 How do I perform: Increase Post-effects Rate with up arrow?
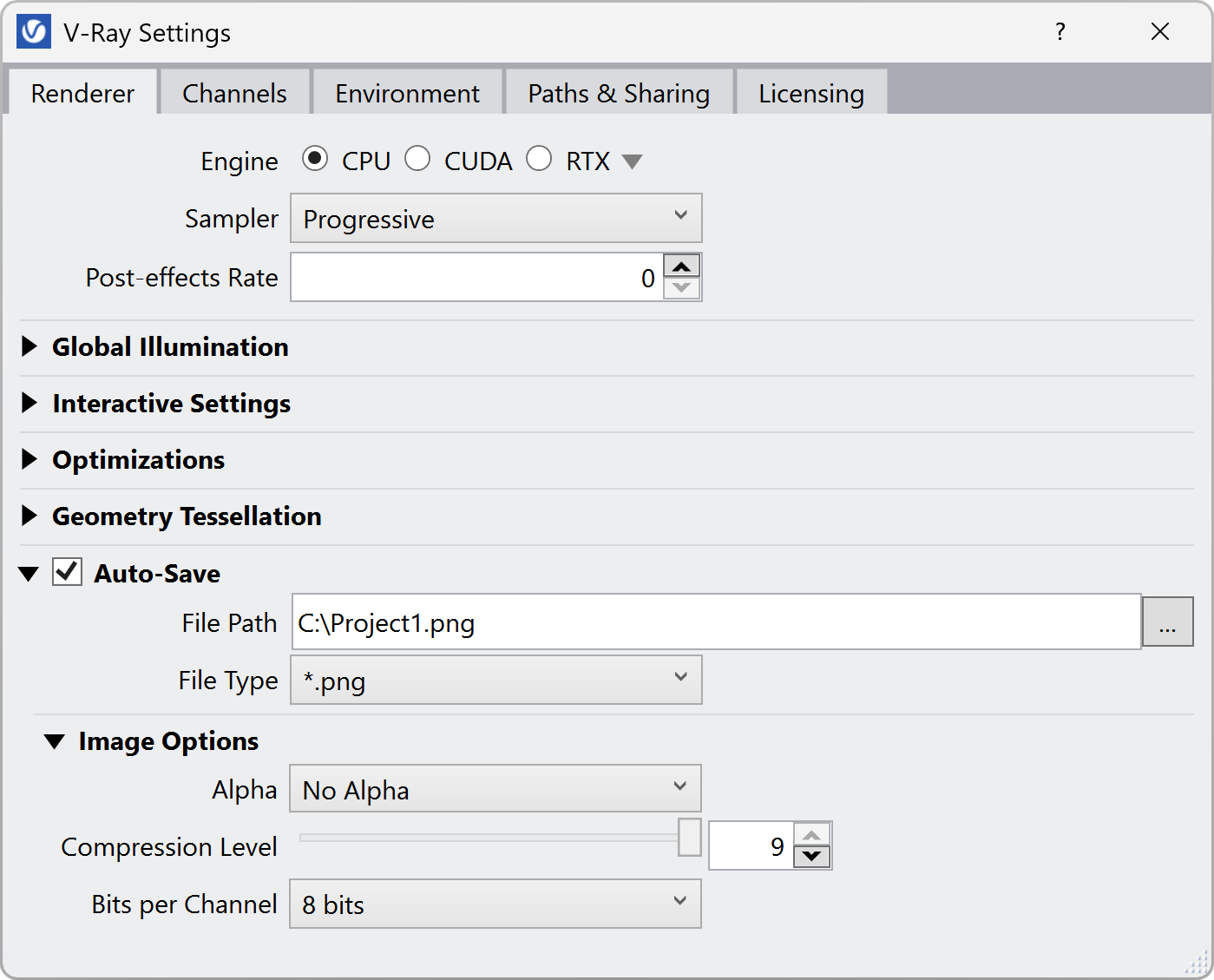(x=682, y=266)
